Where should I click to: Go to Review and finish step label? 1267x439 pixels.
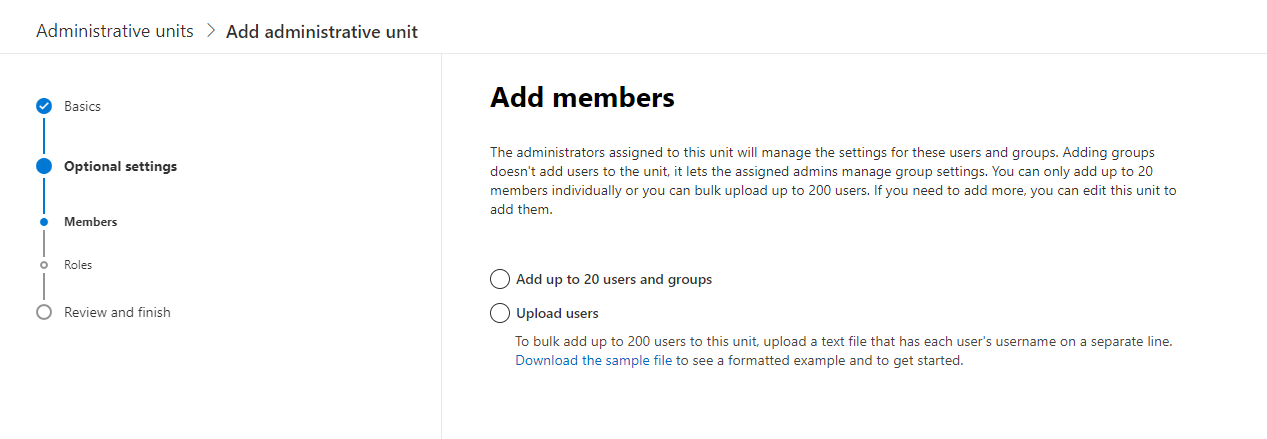[117, 312]
